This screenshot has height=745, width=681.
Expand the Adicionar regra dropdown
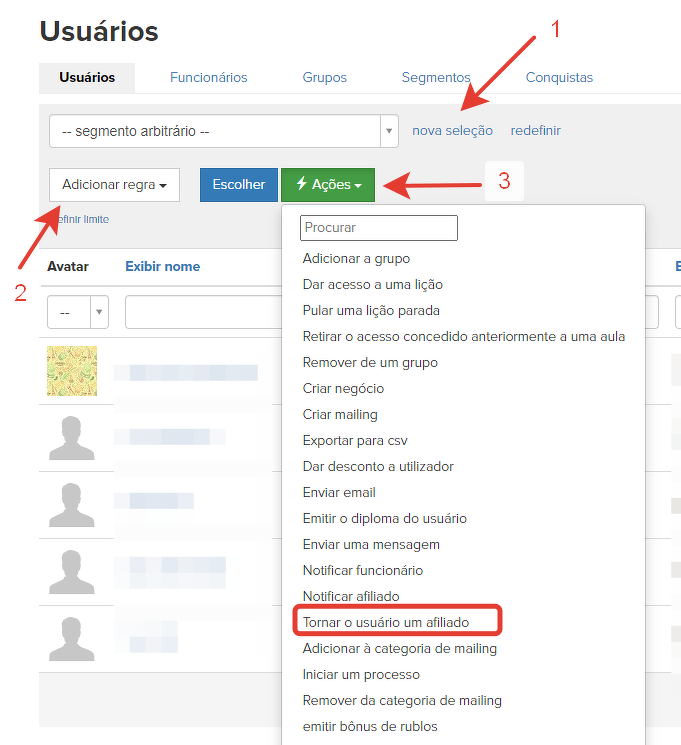(x=114, y=185)
